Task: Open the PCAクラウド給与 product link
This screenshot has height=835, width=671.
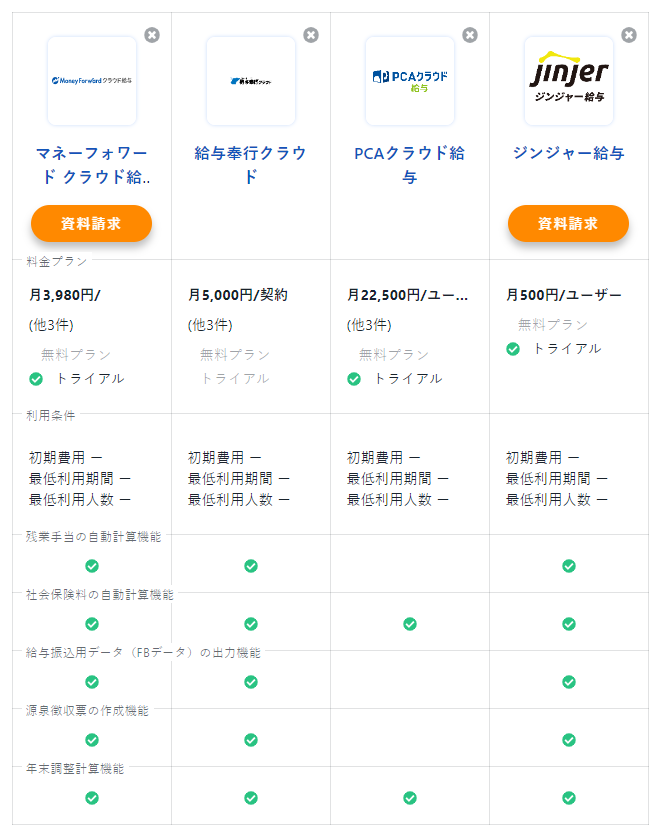Action: (x=410, y=165)
